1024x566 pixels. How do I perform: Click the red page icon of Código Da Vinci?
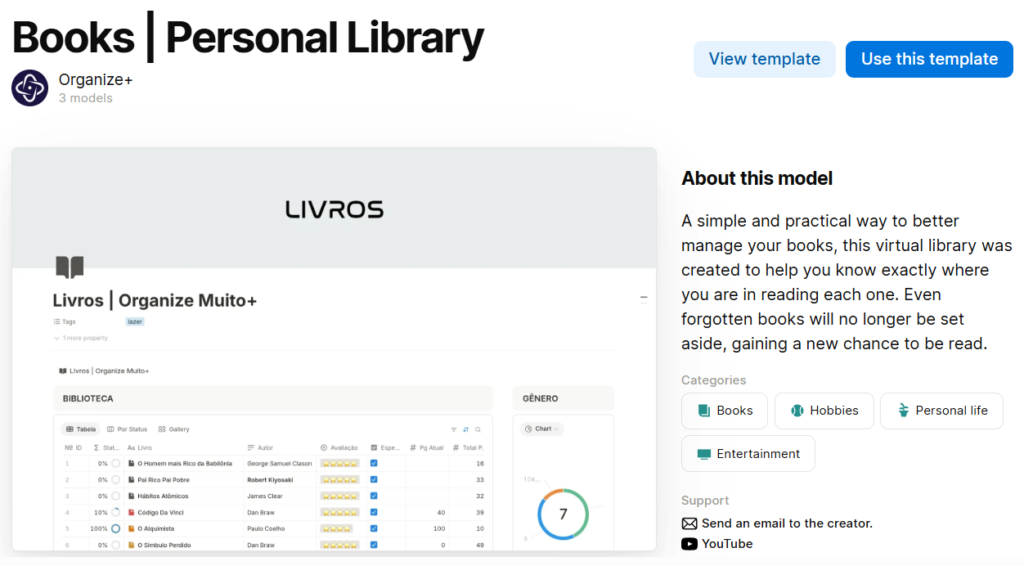point(131,512)
